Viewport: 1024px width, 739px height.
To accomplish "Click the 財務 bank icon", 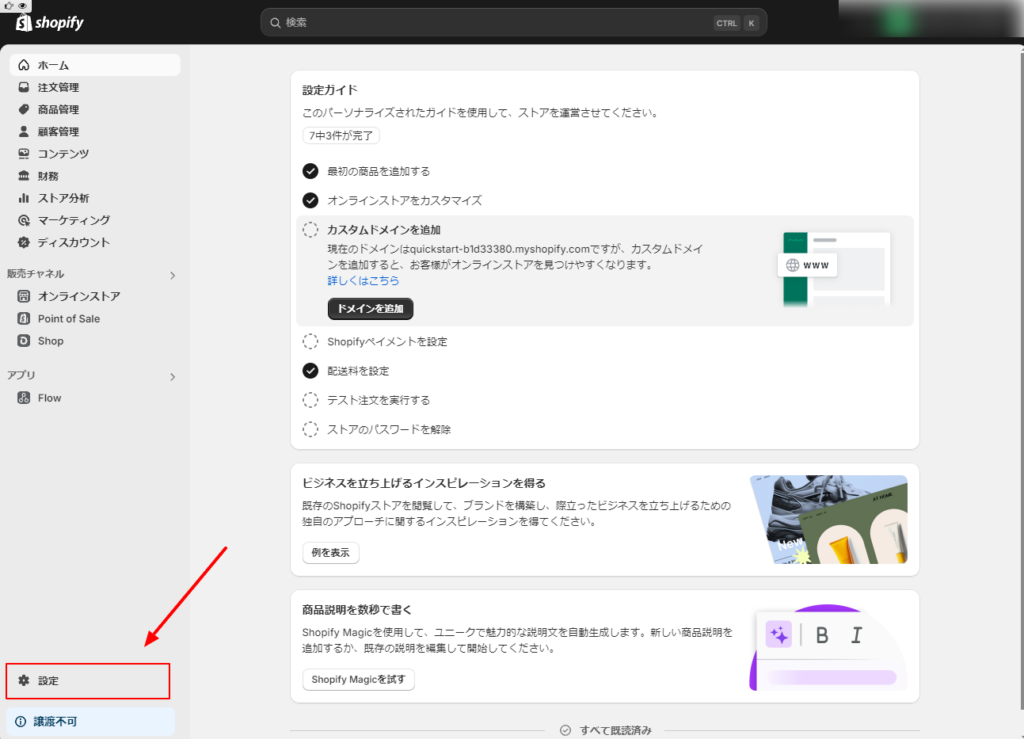I will click(x=24, y=176).
